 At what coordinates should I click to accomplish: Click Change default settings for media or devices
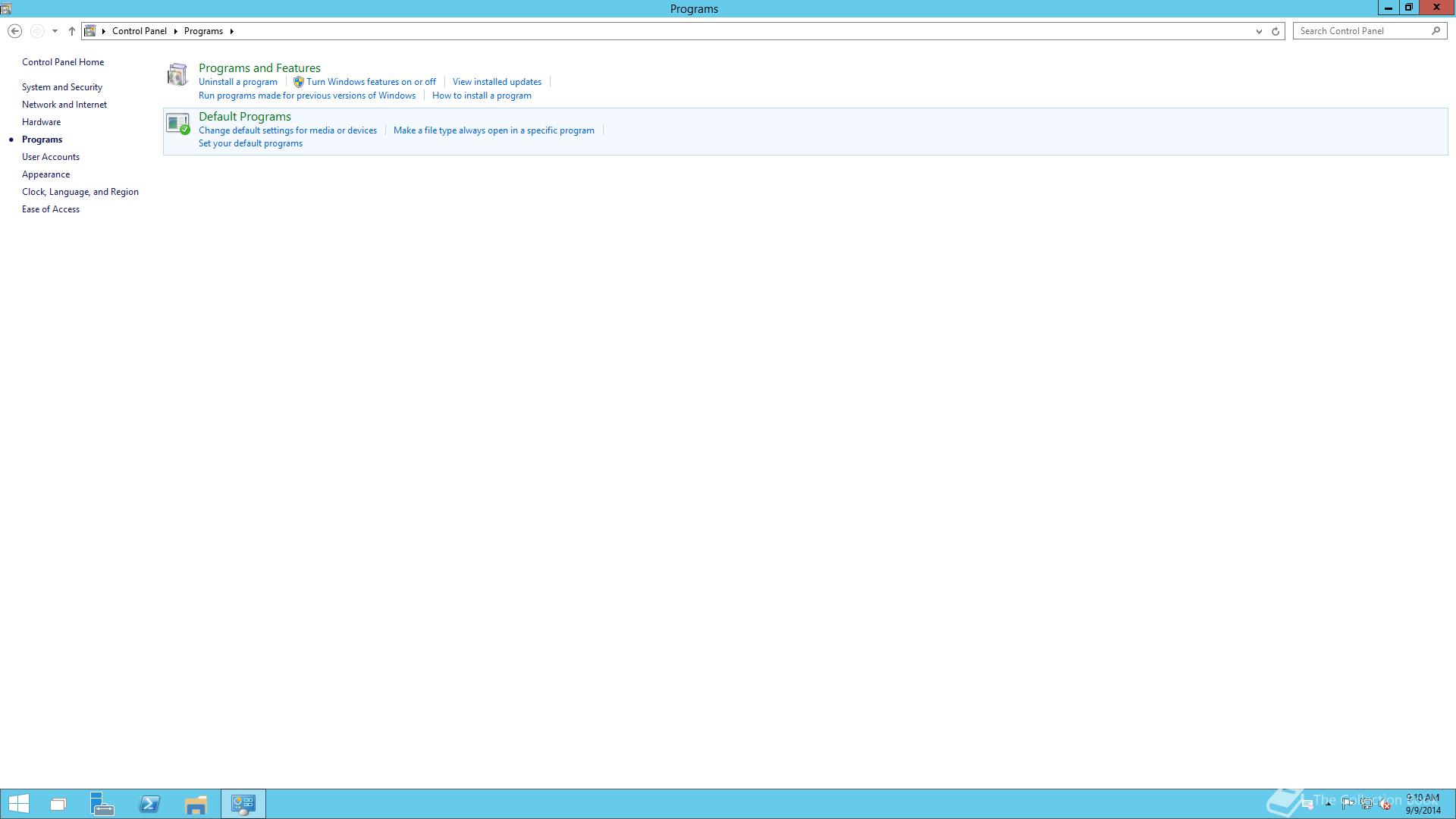point(287,130)
